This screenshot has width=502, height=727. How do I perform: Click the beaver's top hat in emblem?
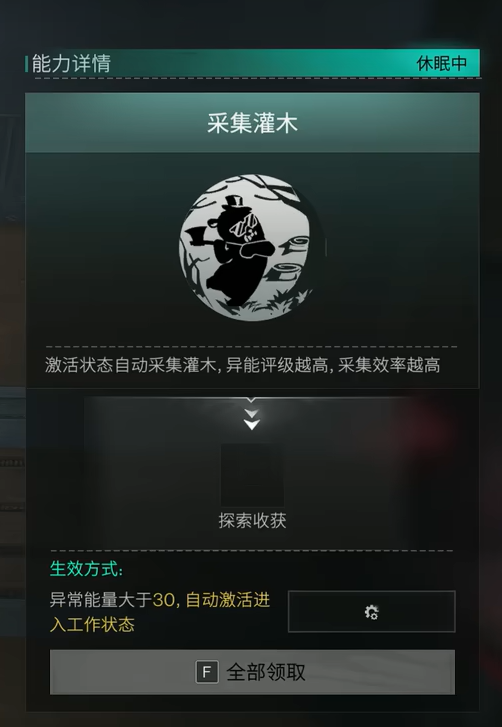[235, 202]
